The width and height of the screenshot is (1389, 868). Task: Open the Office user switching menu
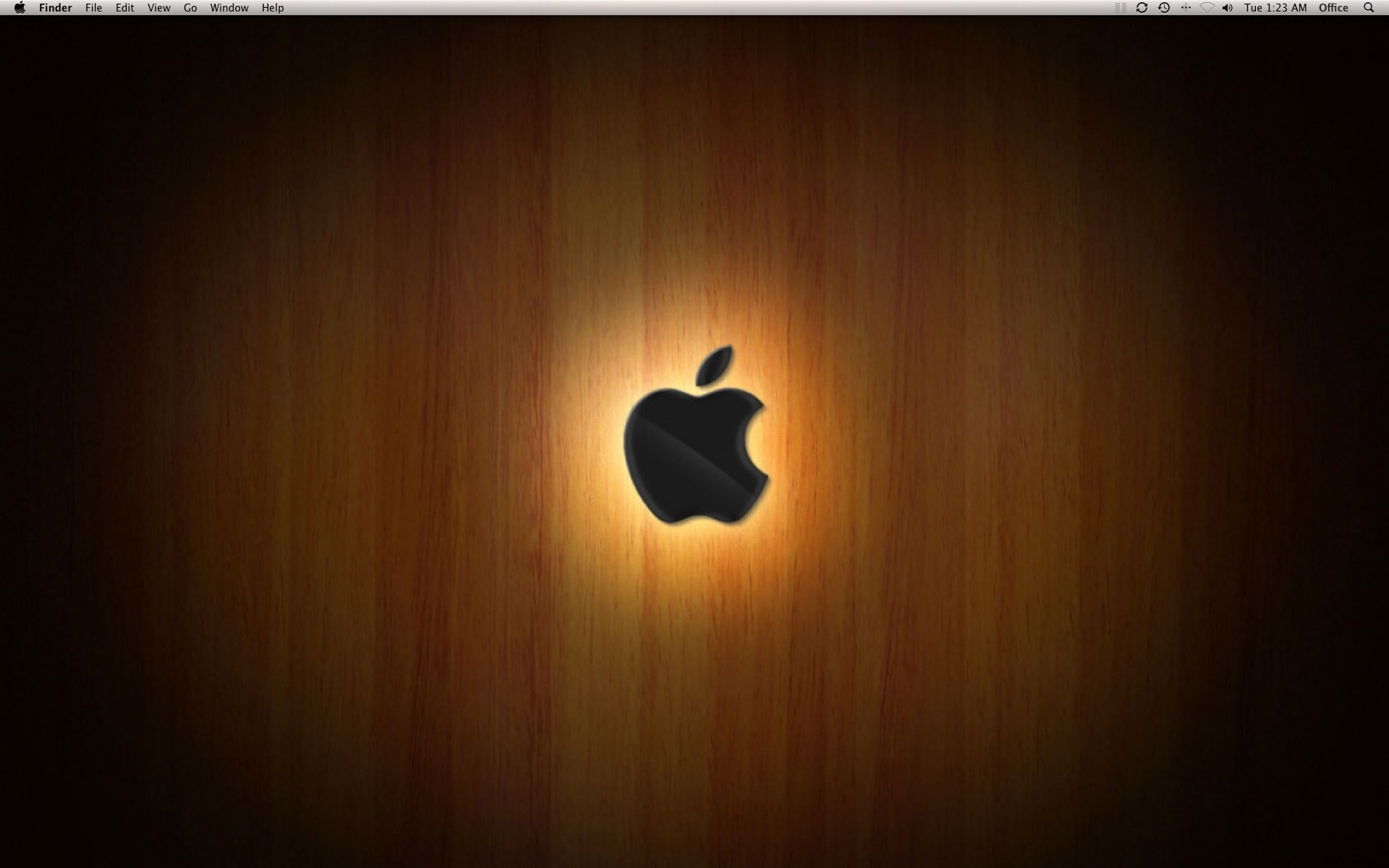tap(1333, 8)
